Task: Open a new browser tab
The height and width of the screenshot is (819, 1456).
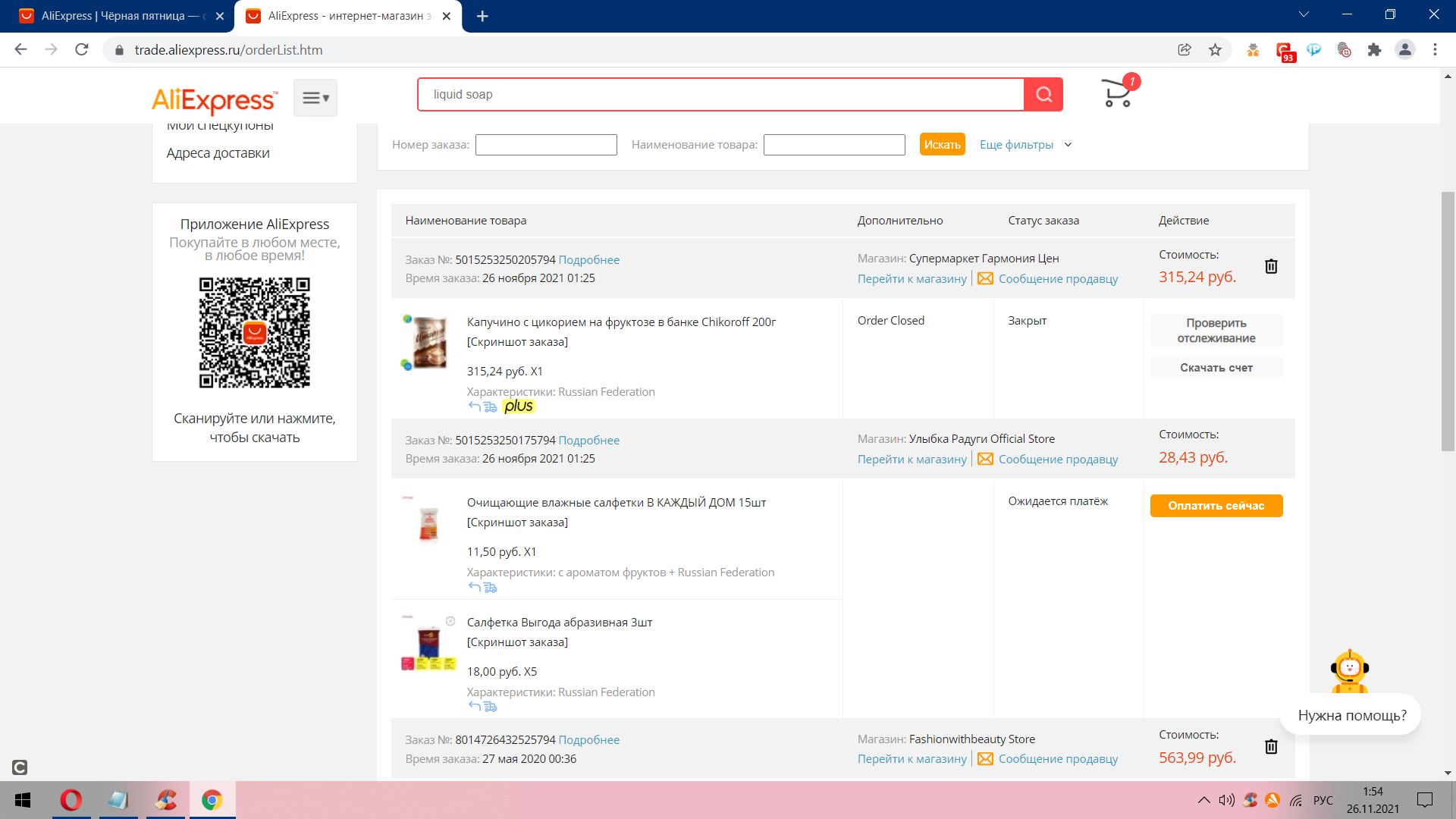Action: (x=482, y=16)
